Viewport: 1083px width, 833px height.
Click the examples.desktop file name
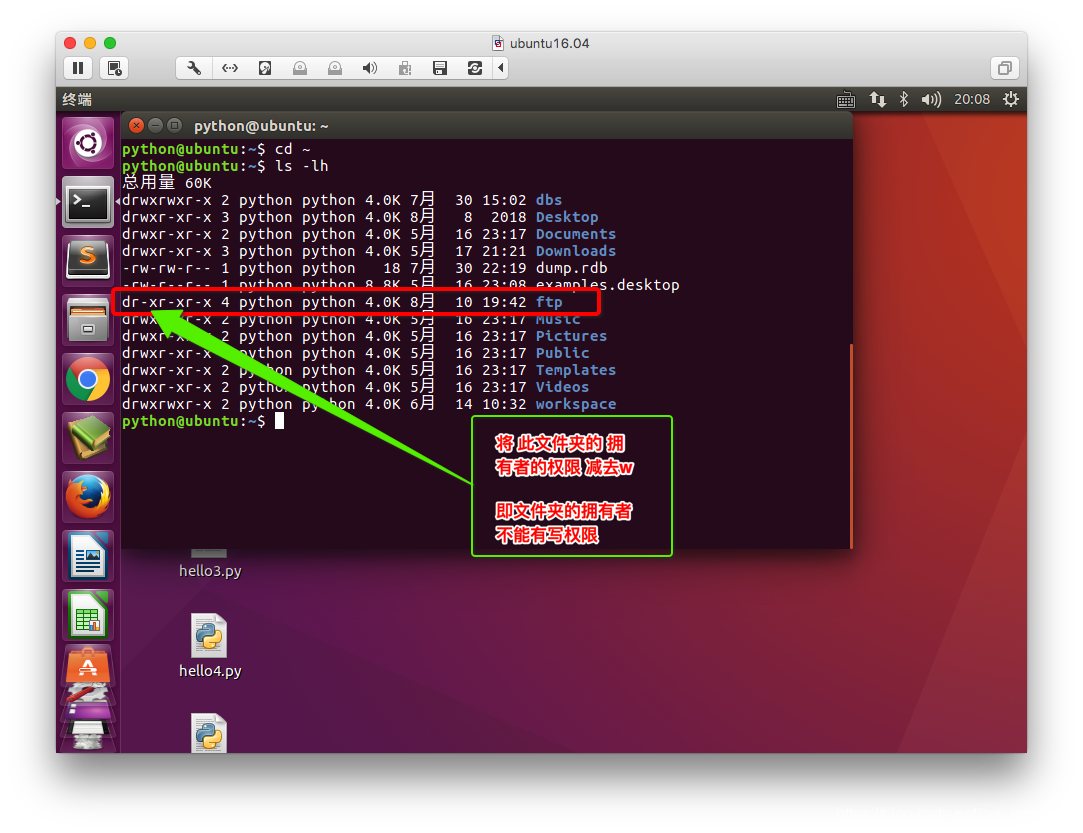pyautogui.click(x=608, y=285)
